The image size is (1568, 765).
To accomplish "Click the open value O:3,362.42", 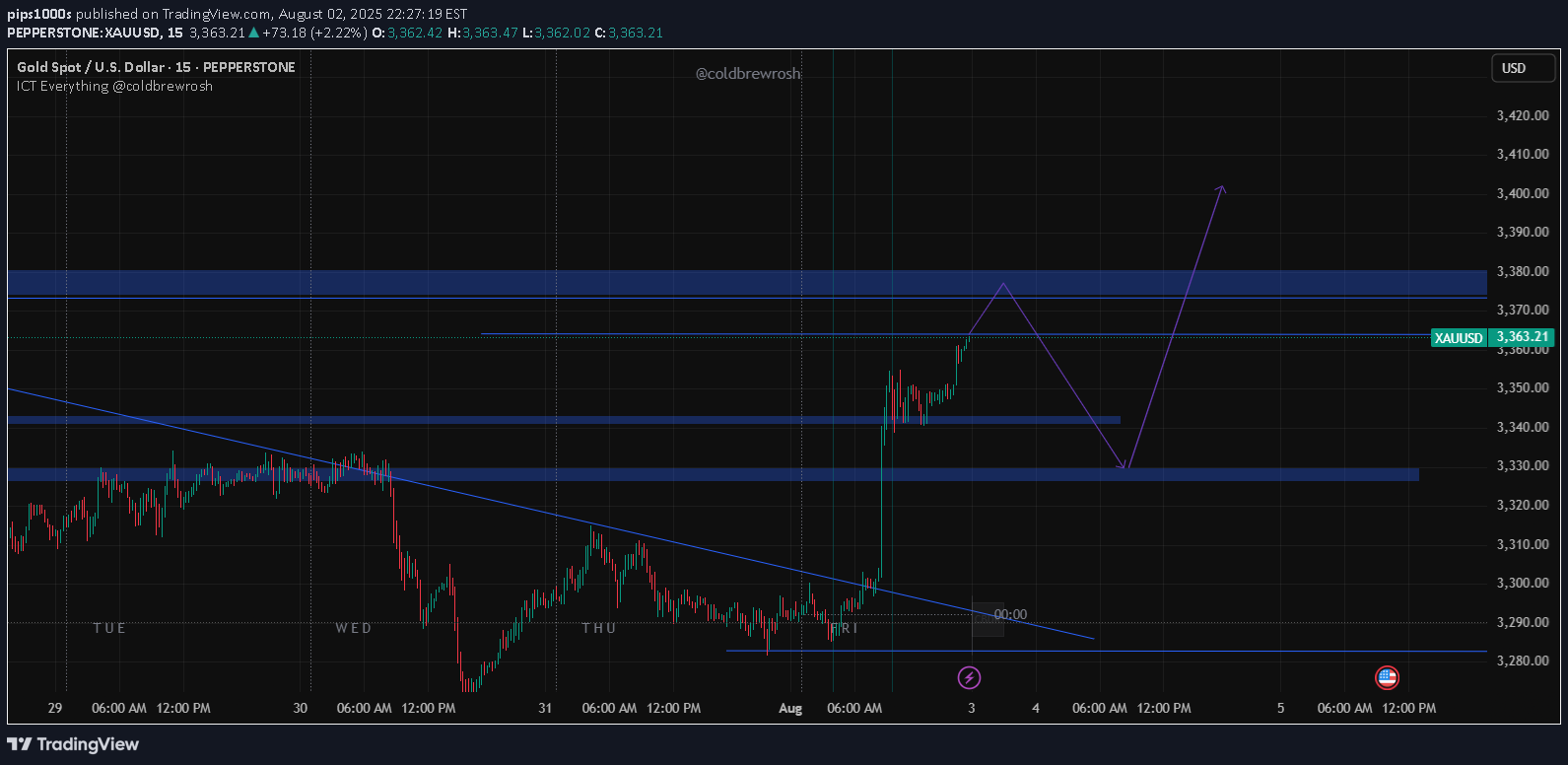I will pos(407,33).
